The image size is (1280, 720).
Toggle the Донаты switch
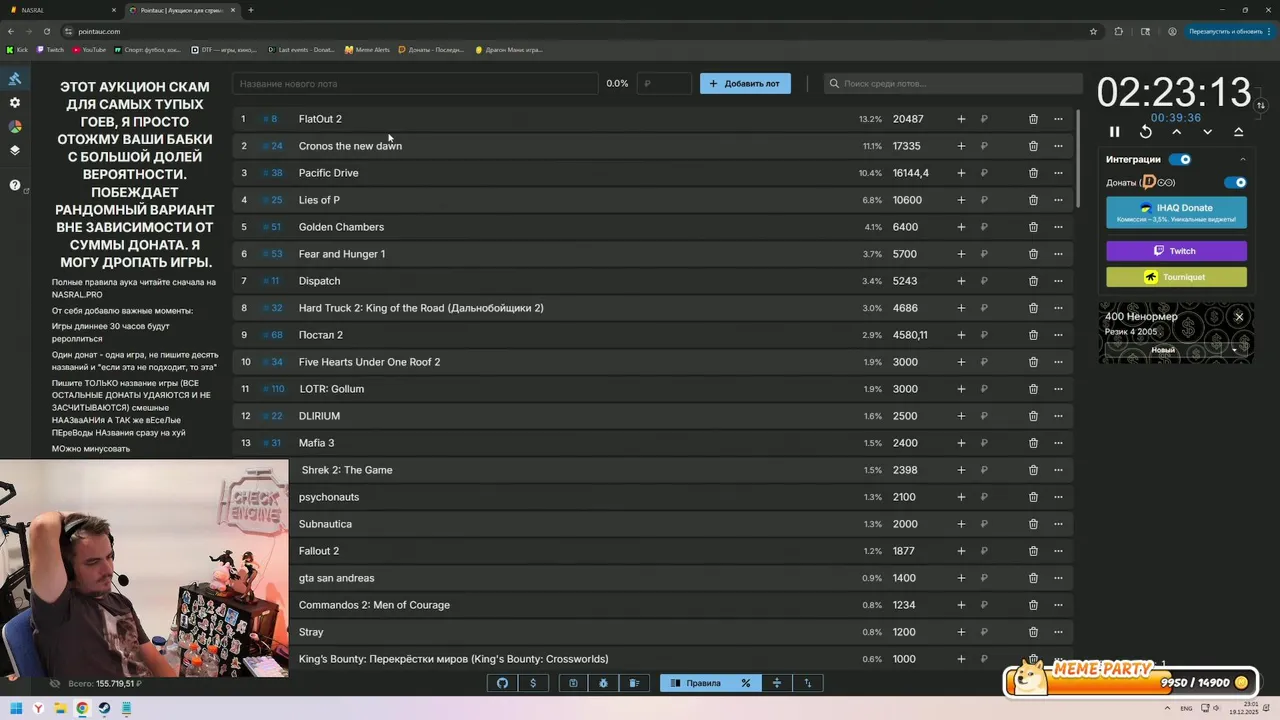point(1236,183)
